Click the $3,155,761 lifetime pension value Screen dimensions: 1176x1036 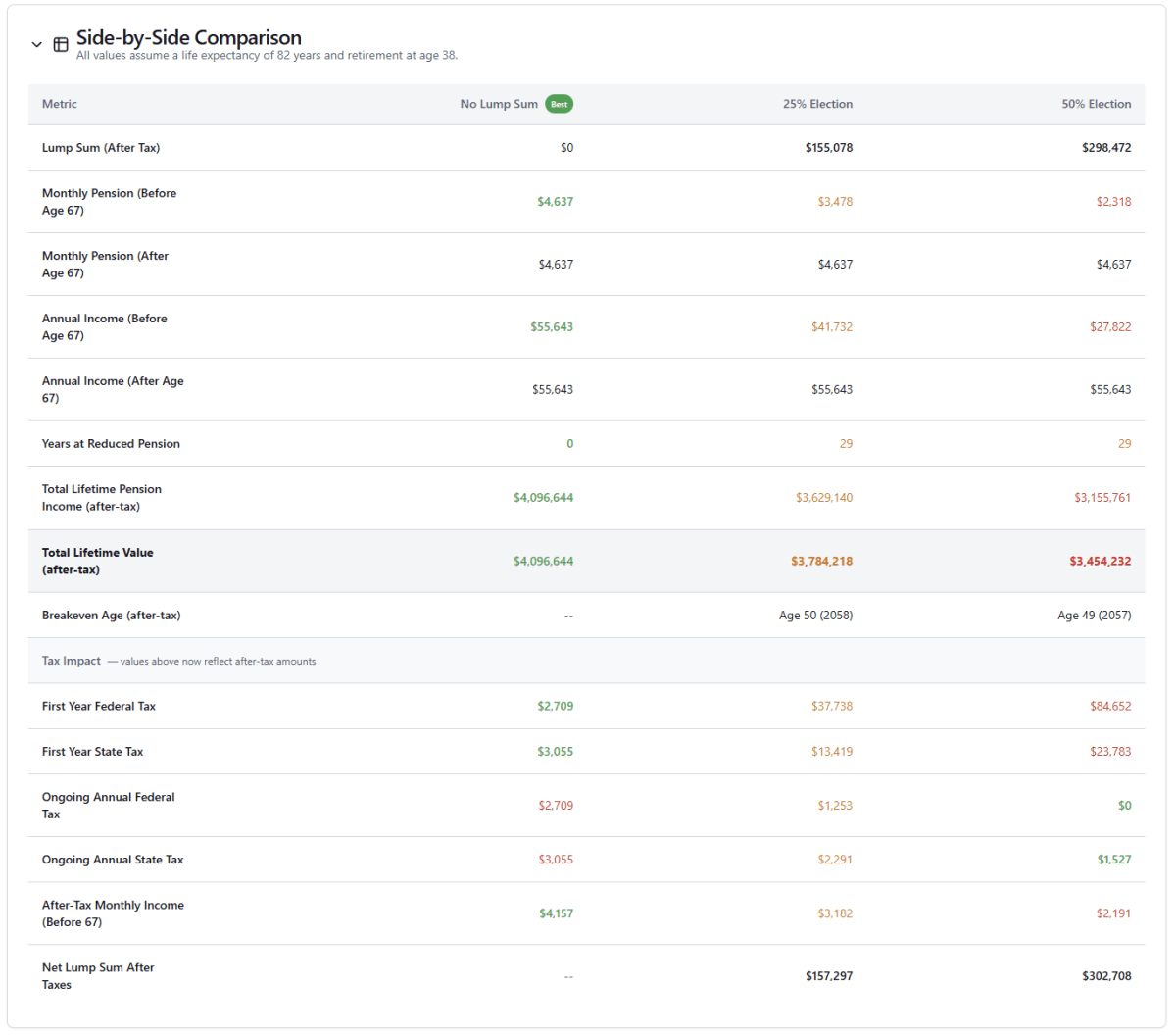tap(1102, 498)
